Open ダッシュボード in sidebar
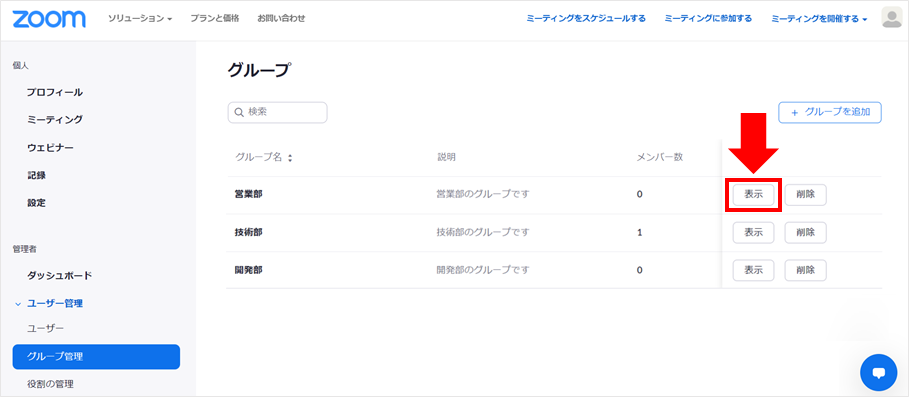909x397 pixels. [60, 275]
